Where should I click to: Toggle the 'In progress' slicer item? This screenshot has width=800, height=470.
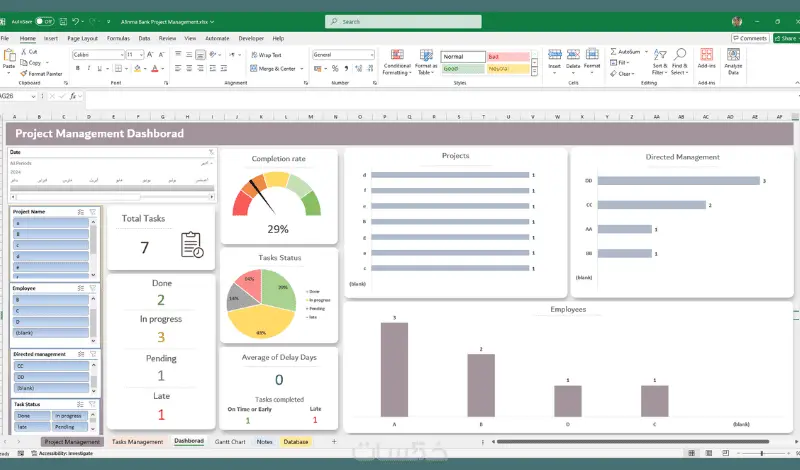point(70,416)
